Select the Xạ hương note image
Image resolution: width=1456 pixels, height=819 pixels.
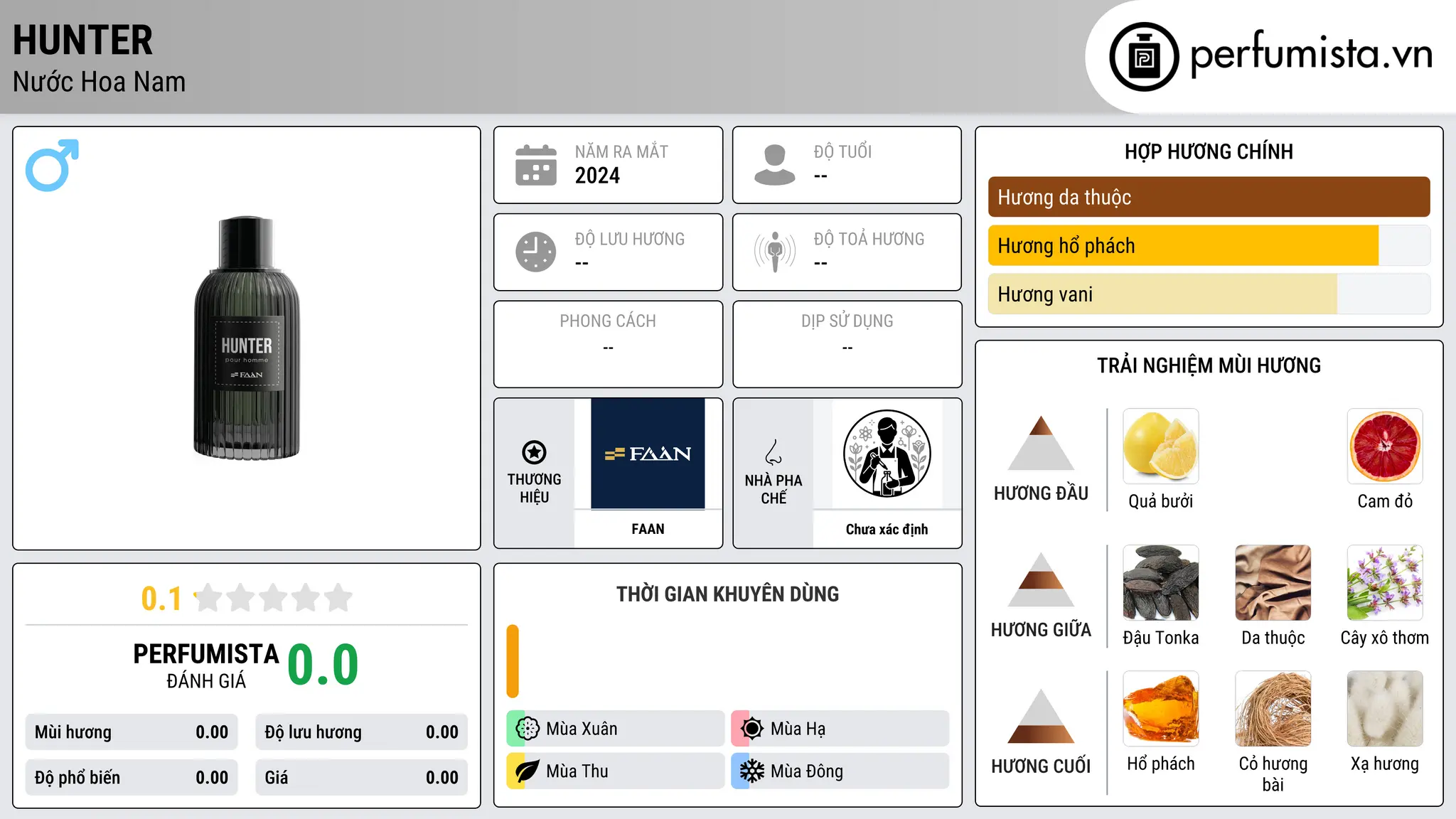point(1385,709)
